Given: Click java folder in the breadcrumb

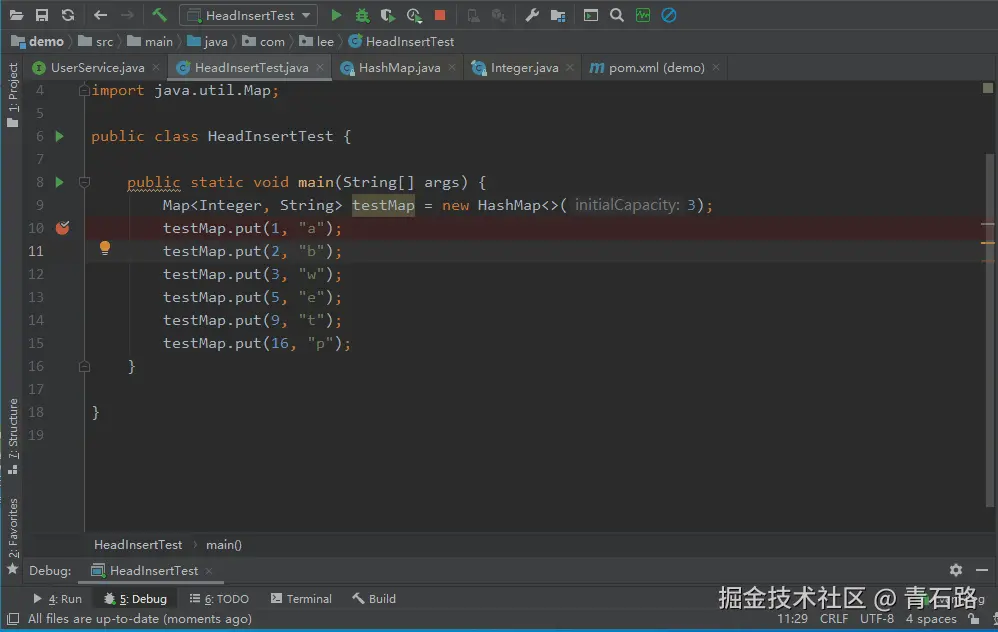Looking at the screenshot, I should 207,42.
